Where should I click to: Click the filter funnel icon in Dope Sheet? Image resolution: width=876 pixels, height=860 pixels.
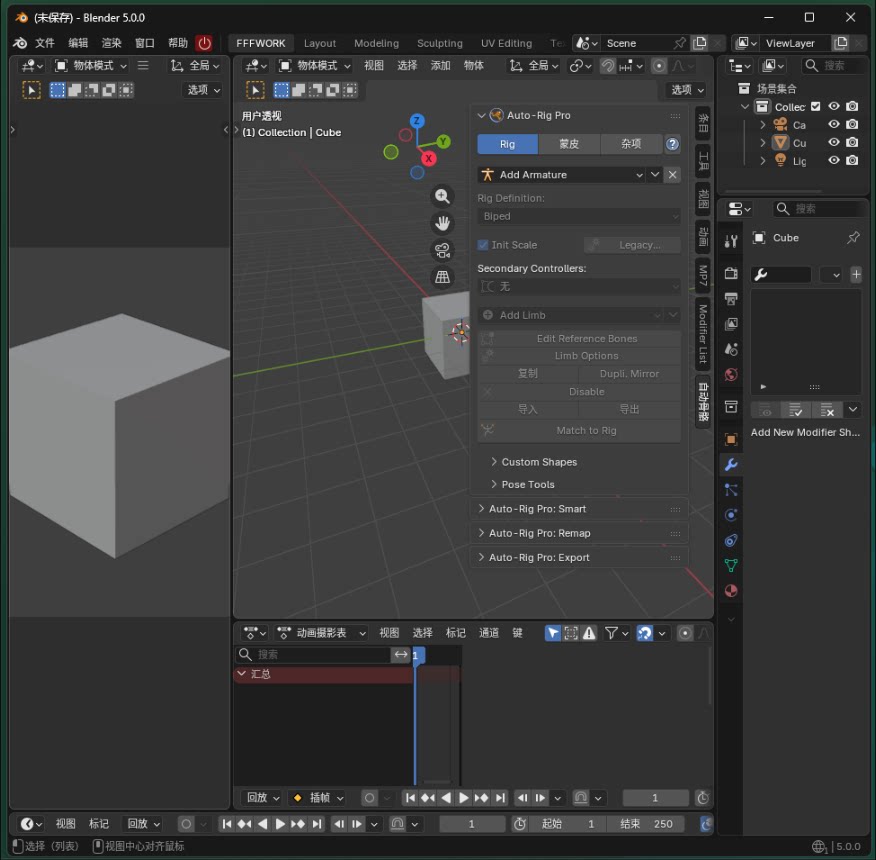click(x=611, y=632)
